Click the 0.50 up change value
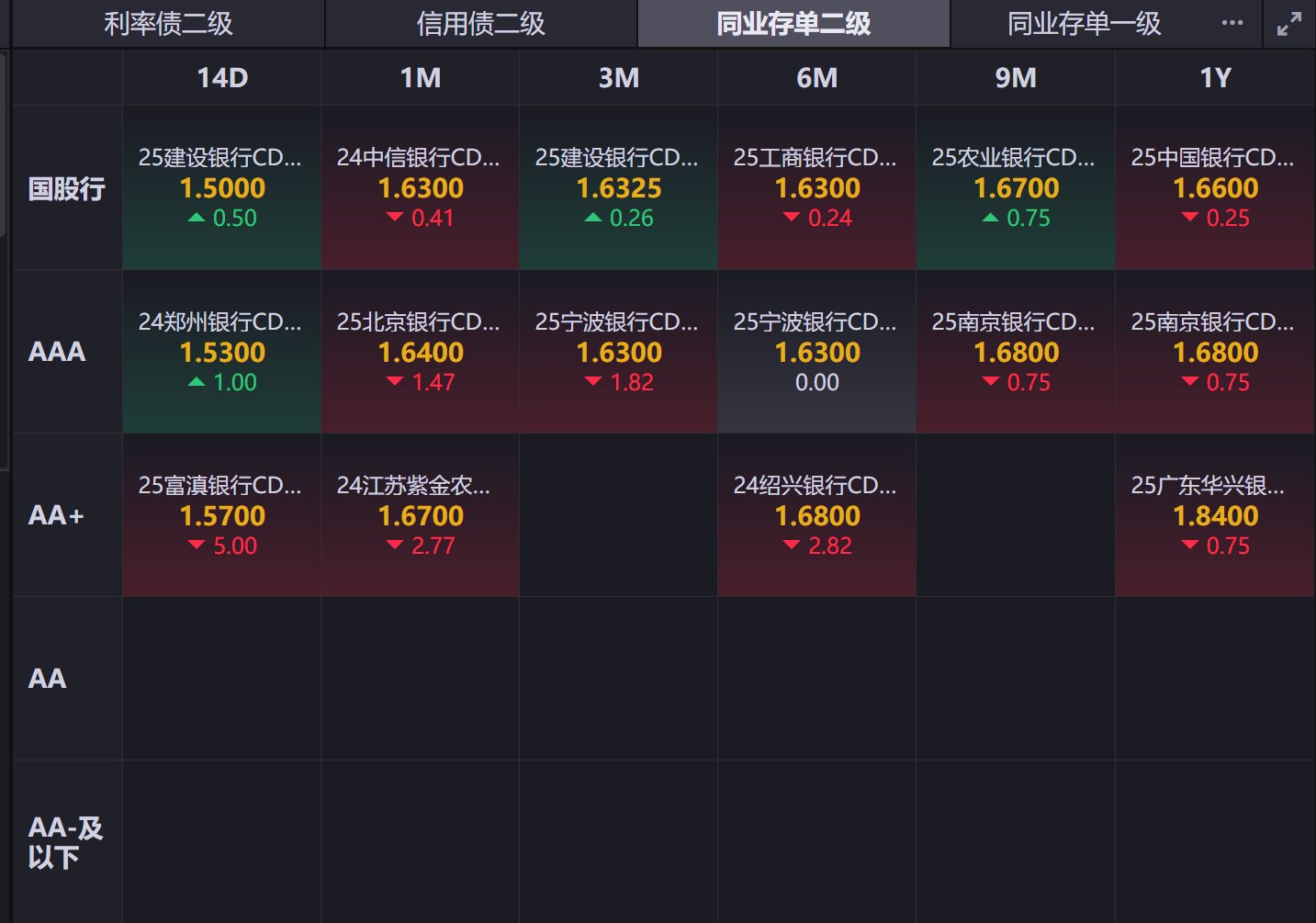 click(235, 218)
